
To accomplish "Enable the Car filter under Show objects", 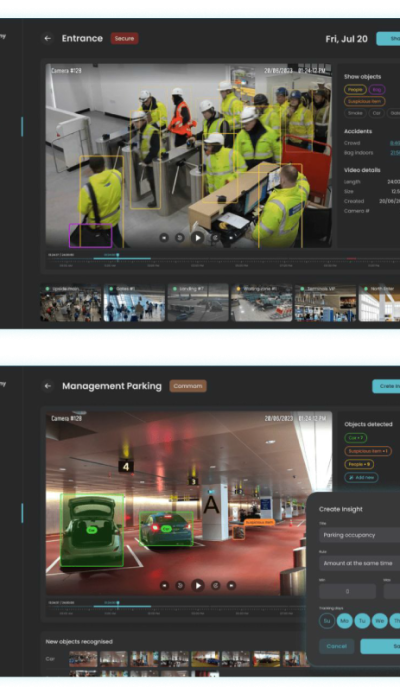I will tap(376, 113).
